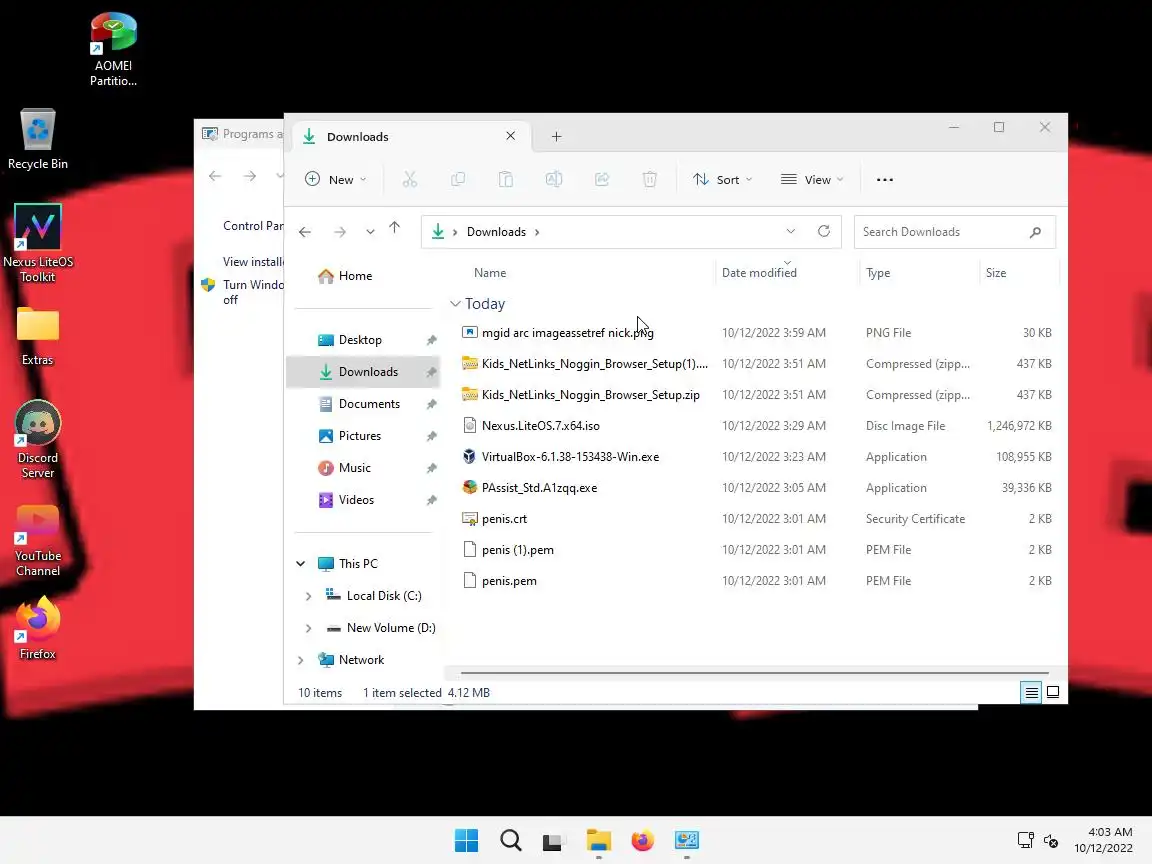Collapse the Today group

point(456,303)
